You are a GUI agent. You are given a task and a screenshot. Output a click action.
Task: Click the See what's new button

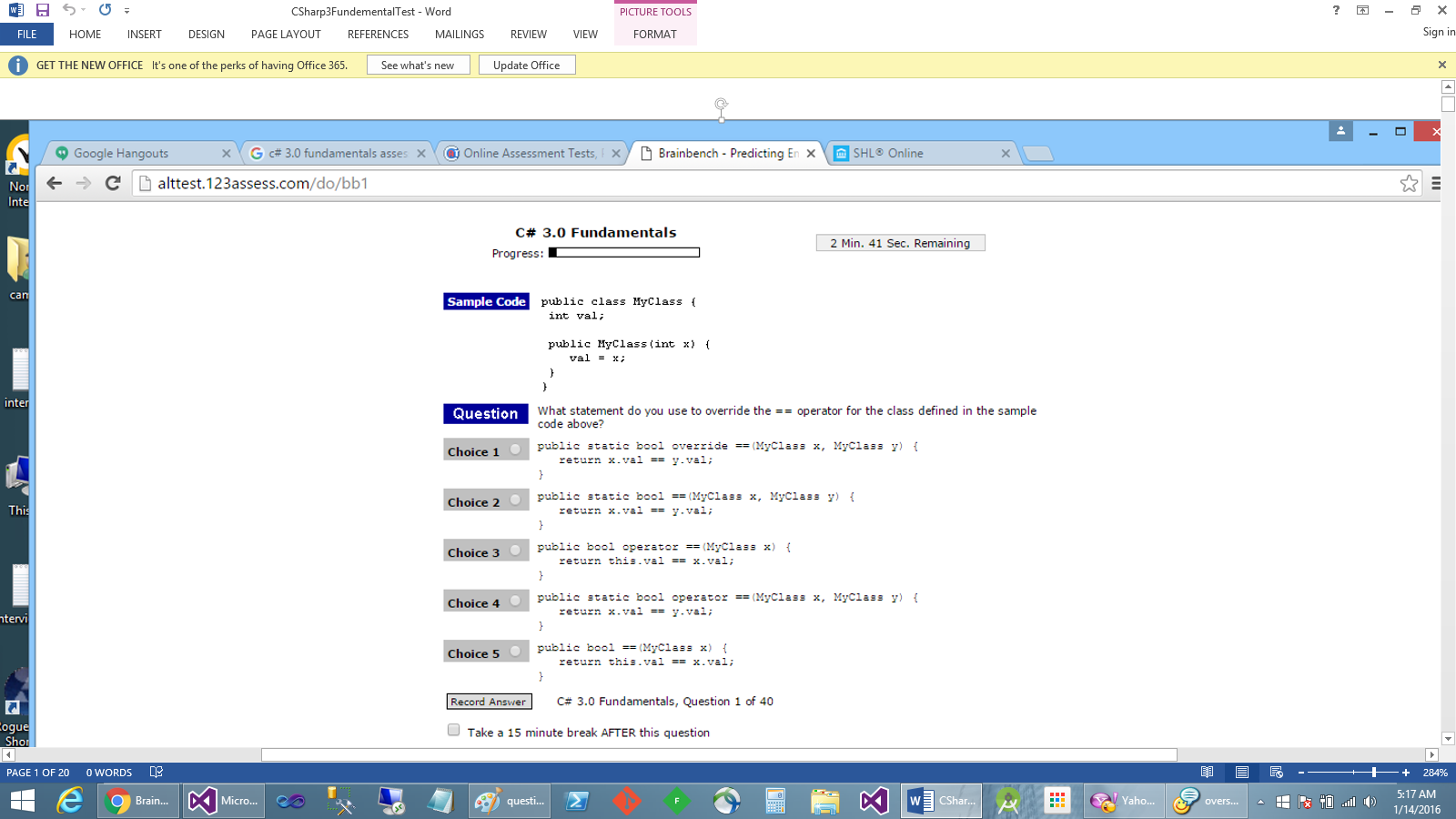click(418, 66)
